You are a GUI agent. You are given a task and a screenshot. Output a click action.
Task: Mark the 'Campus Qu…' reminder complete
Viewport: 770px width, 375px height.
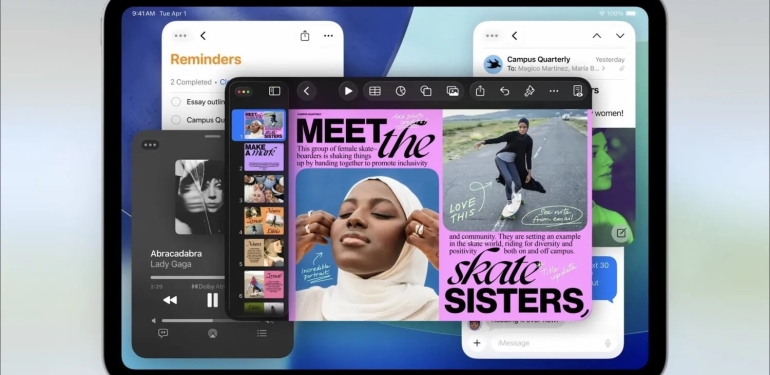click(x=176, y=120)
